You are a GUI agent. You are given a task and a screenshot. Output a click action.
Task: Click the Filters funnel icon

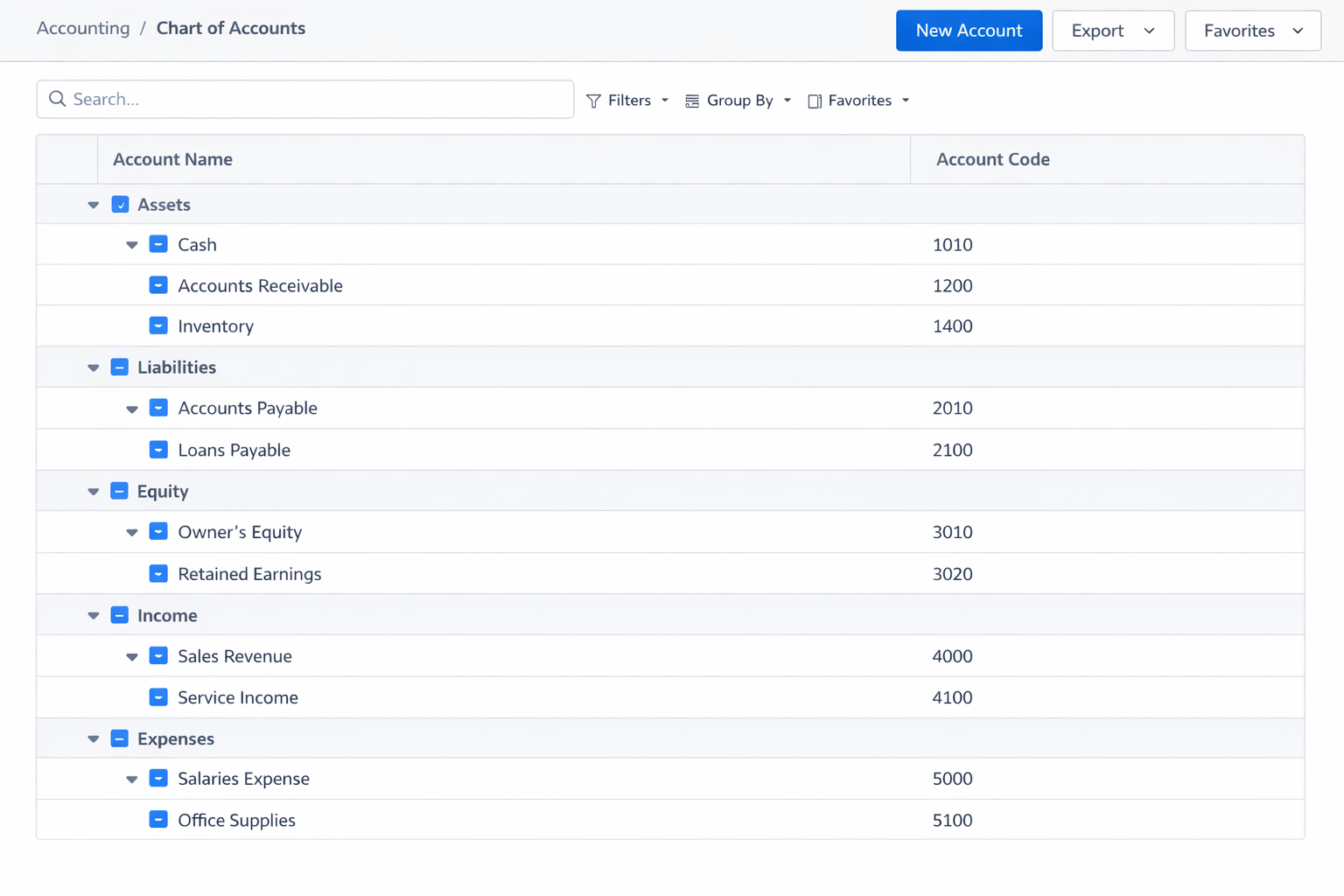594,100
